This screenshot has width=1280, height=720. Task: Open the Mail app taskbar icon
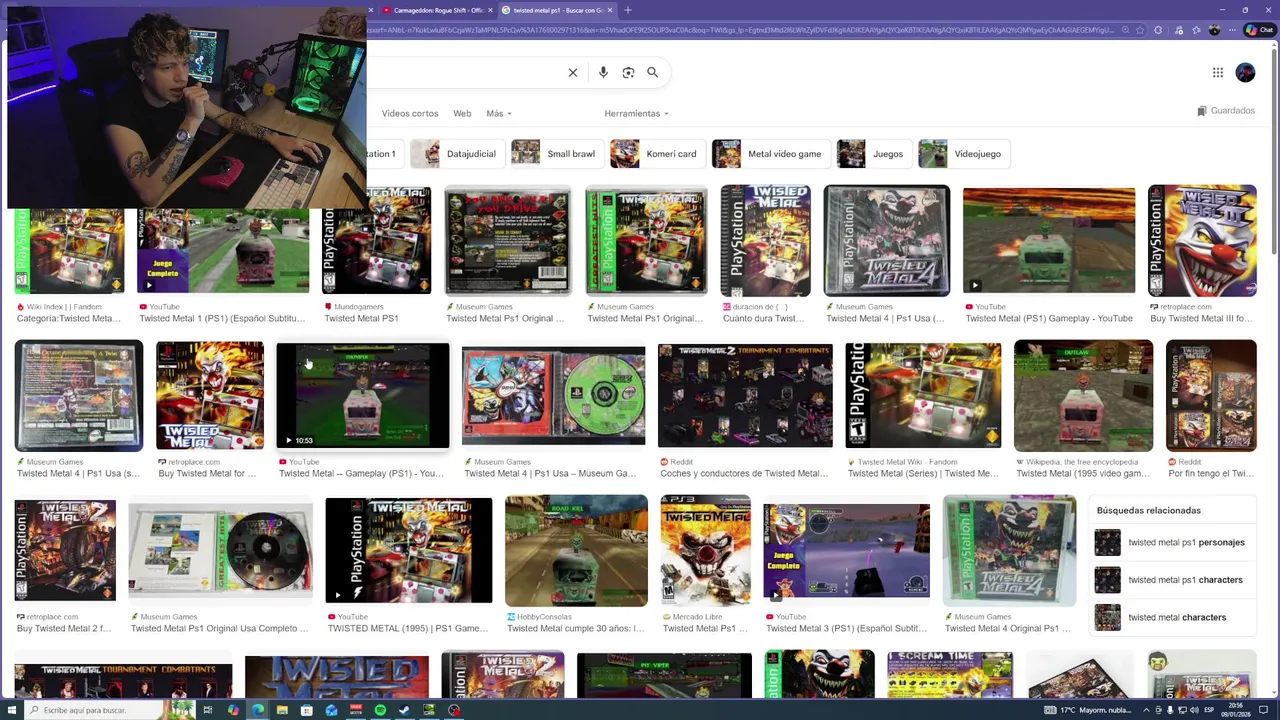pyautogui.click(x=331, y=710)
